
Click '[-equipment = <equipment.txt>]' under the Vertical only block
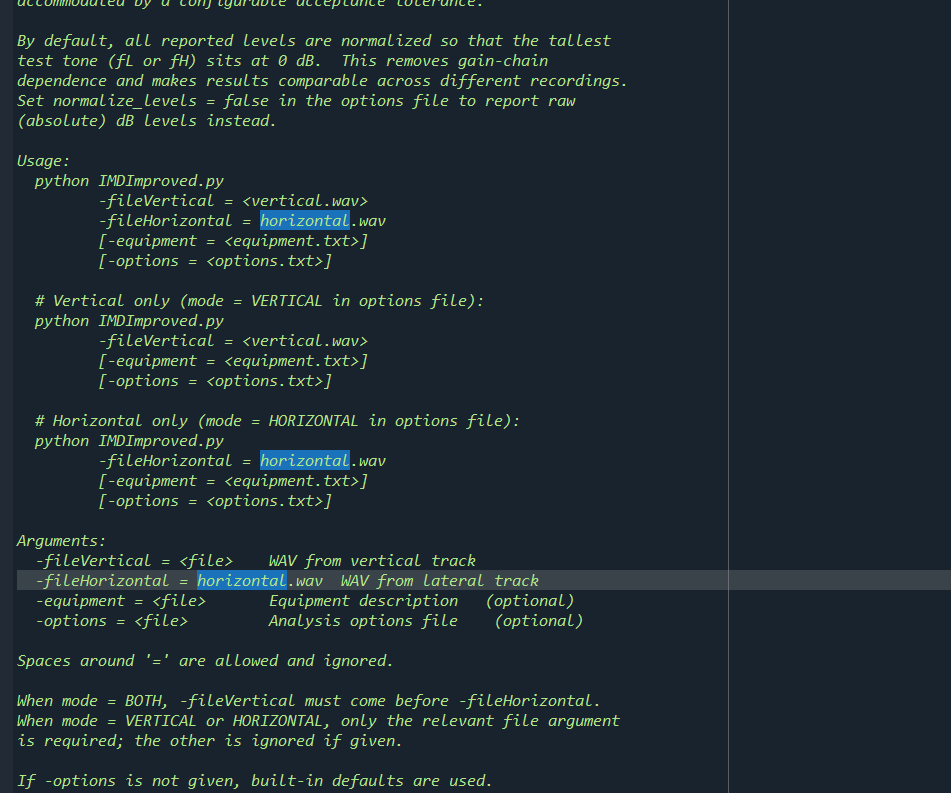233,362
